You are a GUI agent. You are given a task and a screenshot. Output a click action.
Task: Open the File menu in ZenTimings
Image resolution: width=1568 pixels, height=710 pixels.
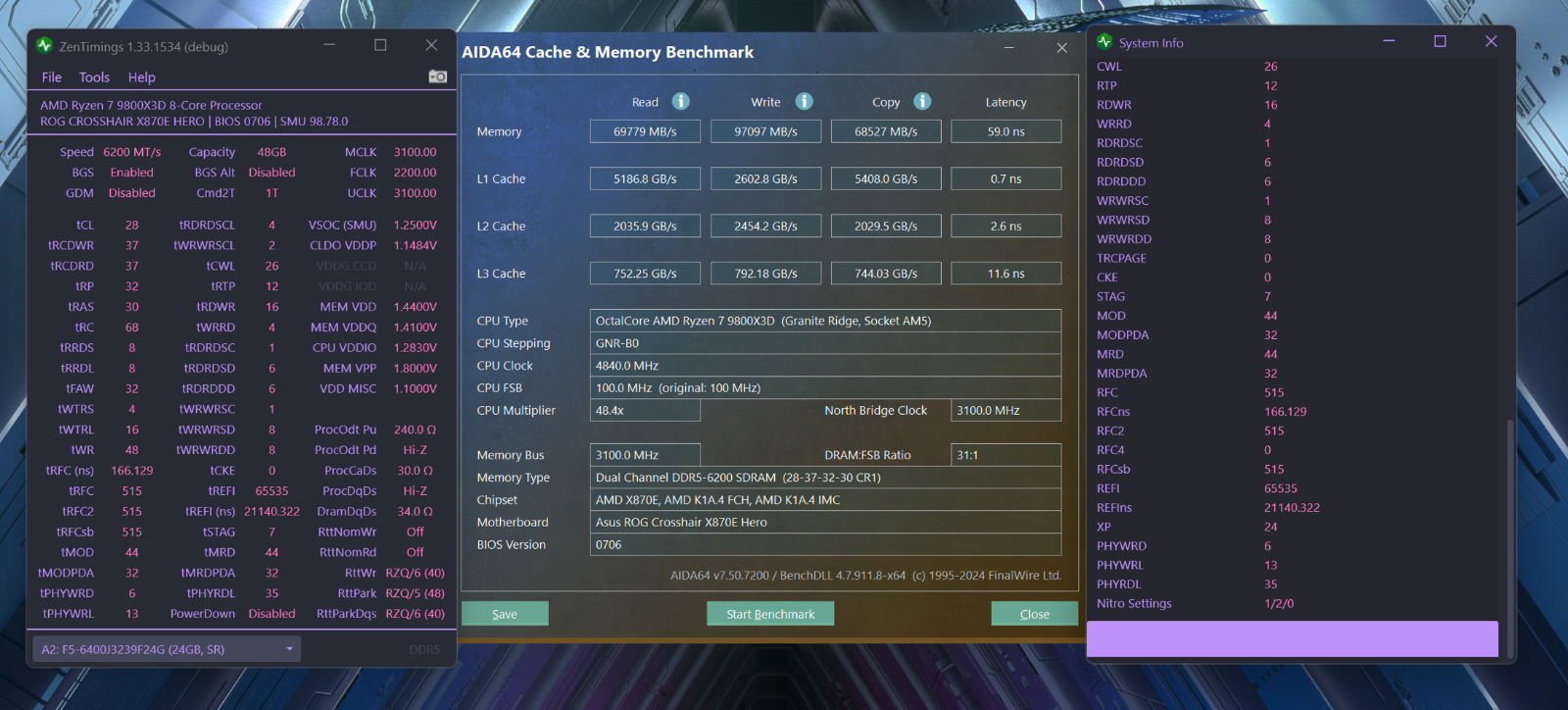click(x=52, y=77)
